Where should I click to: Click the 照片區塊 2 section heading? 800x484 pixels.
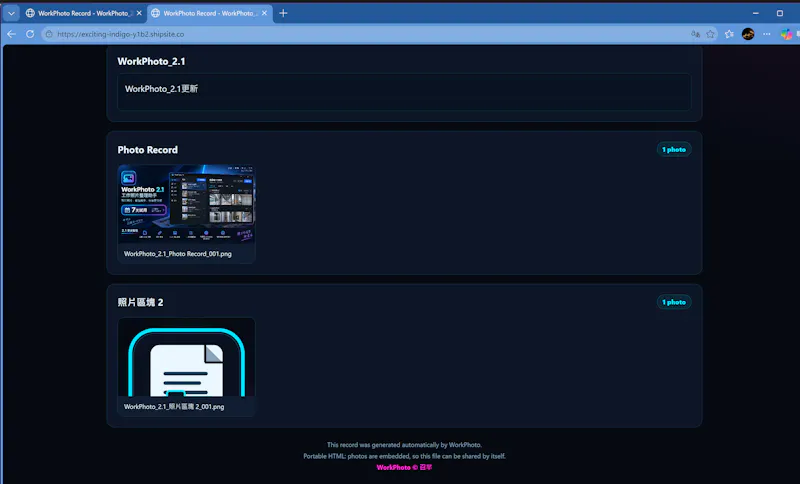click(x=140, y=302)
